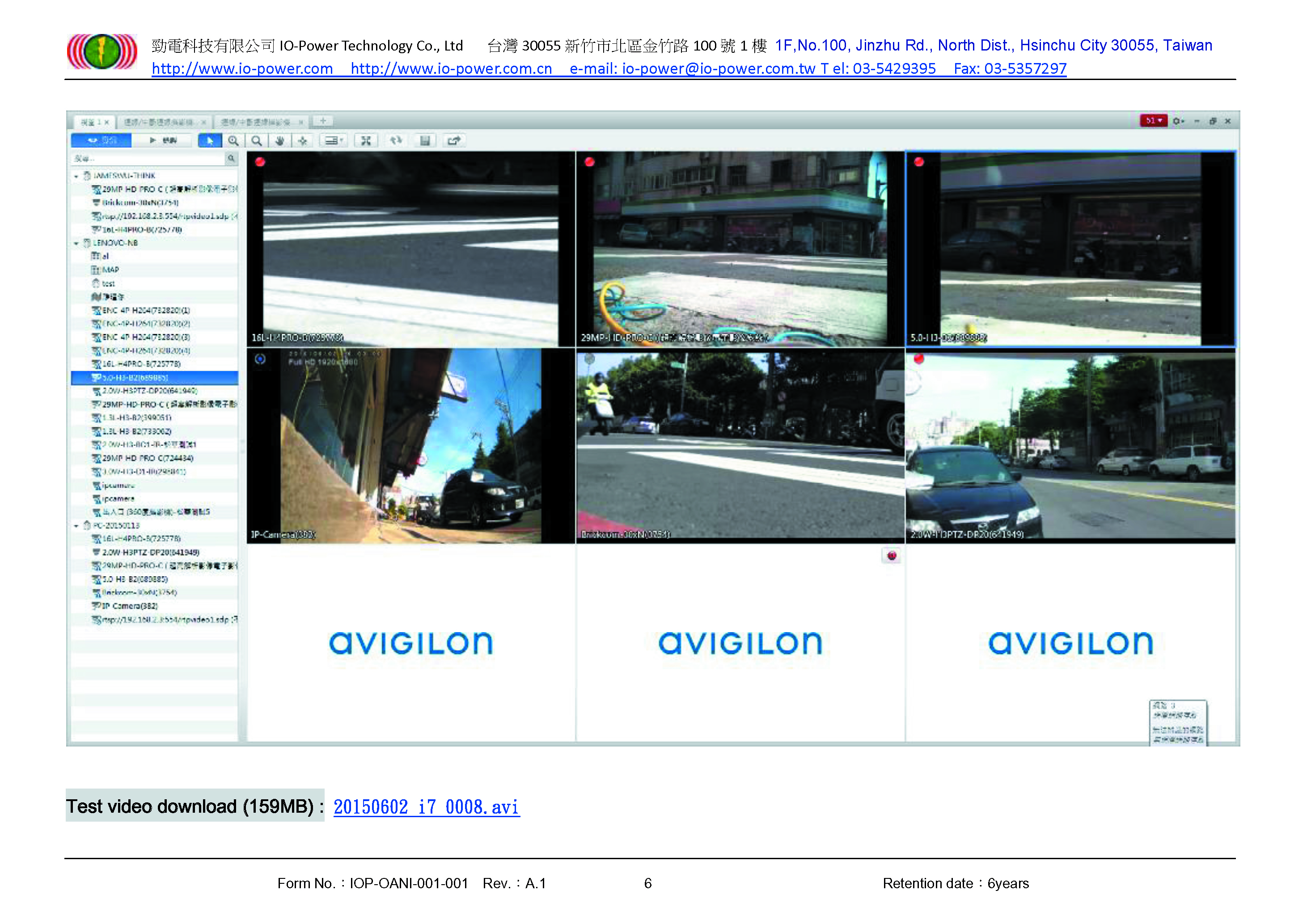Click the search magnifier in the camera tree

click(x=231, y=158)
